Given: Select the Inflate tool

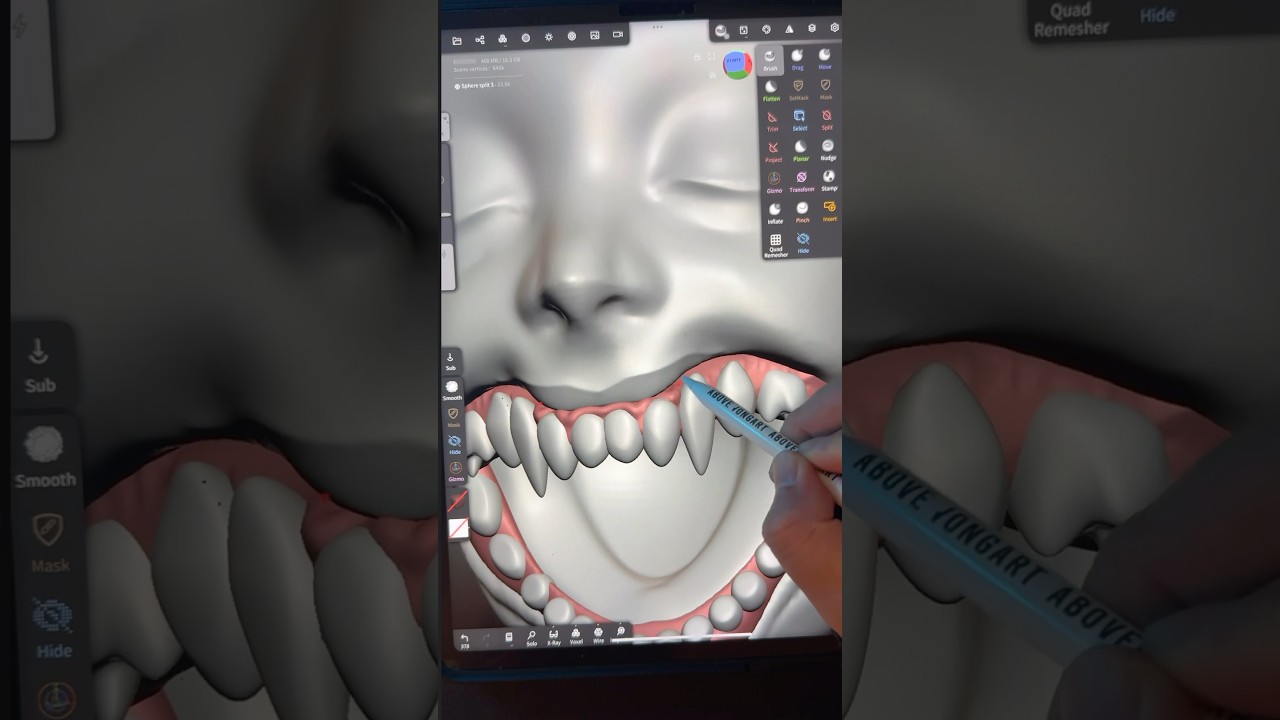Looking at the screenshot, I should [775, 213].
